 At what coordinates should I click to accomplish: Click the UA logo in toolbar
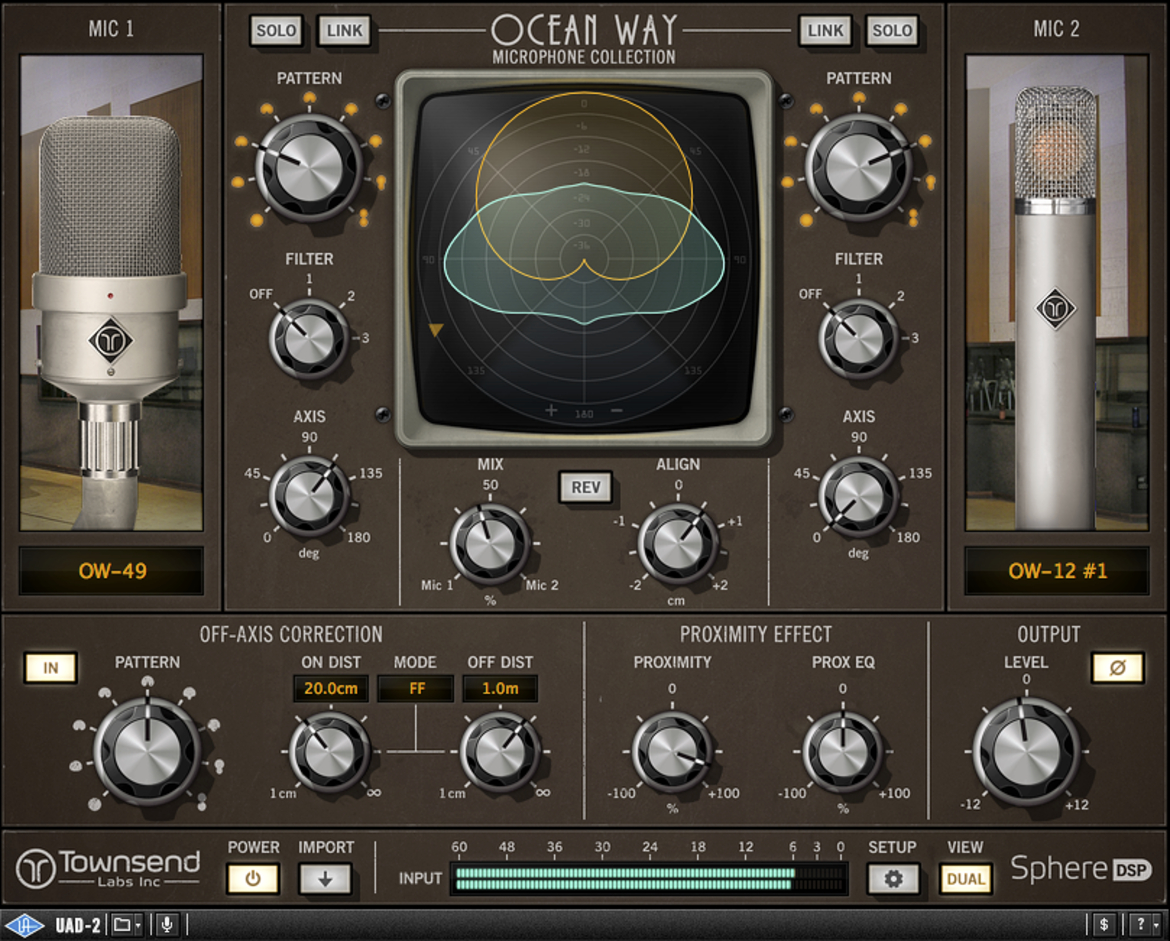(x=25, y=926)
